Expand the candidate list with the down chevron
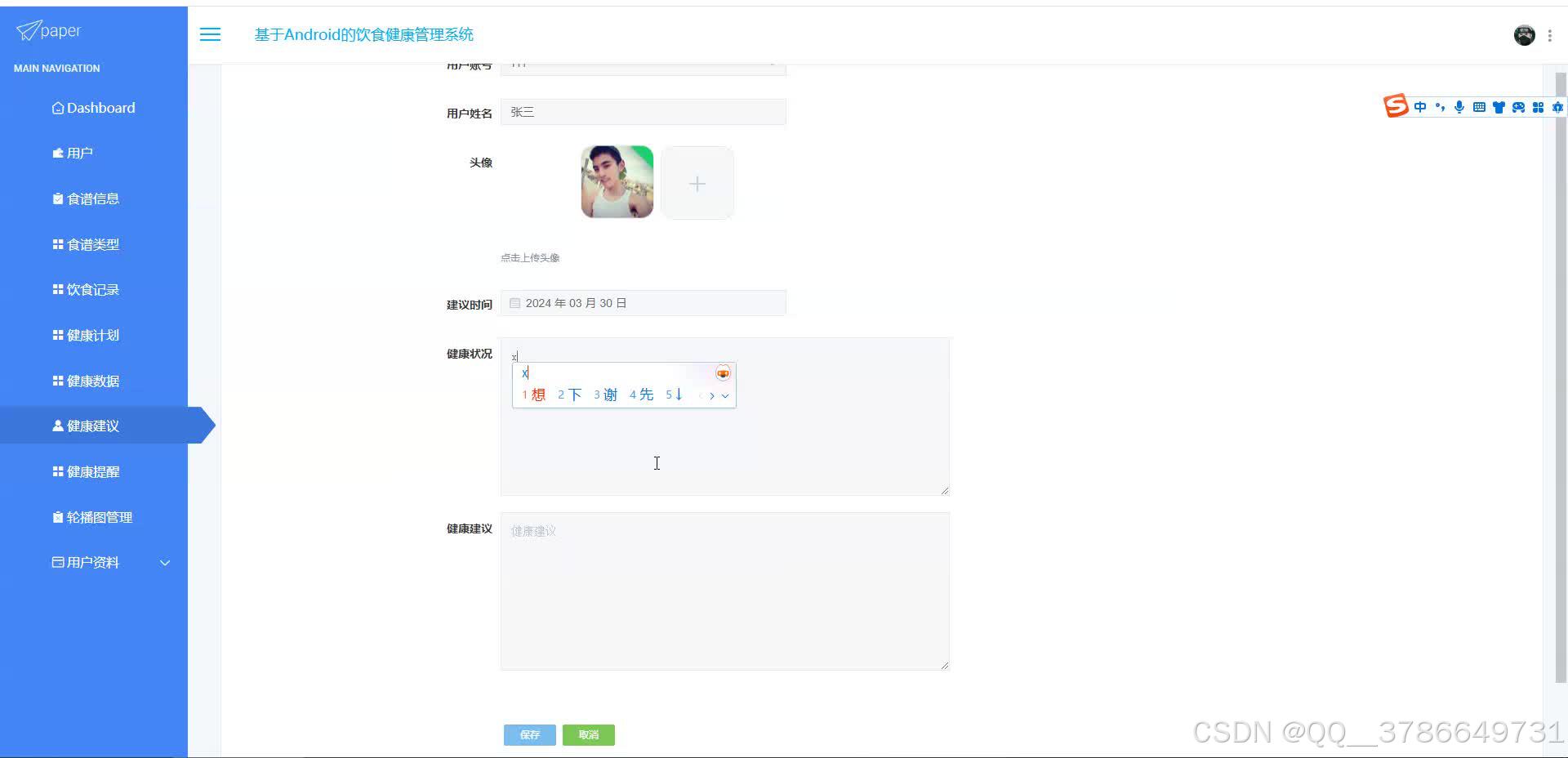1568x758 pixels. (726, 396)
